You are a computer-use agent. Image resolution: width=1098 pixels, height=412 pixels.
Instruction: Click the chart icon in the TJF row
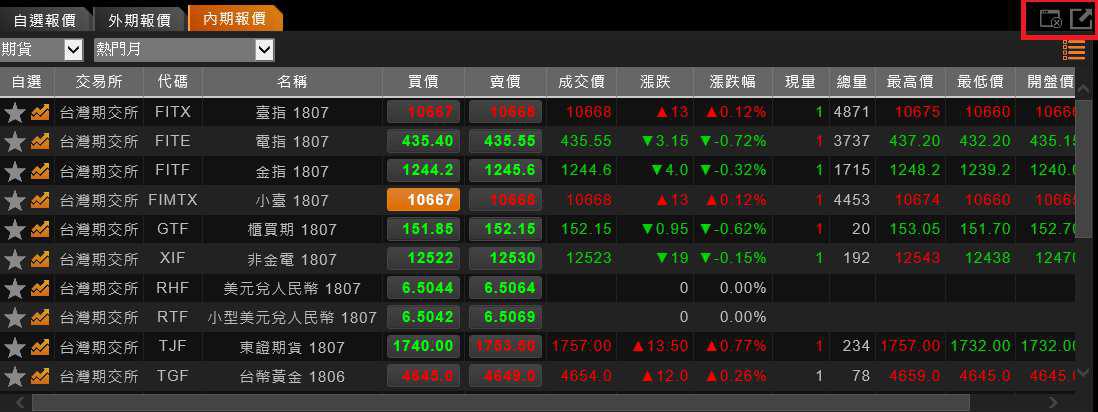pos(40,348)
